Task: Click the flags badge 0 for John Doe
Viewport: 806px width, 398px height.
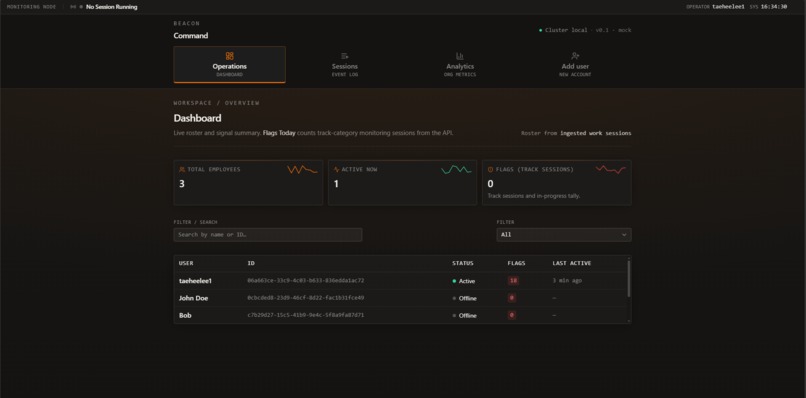Action: click(512, 298)
